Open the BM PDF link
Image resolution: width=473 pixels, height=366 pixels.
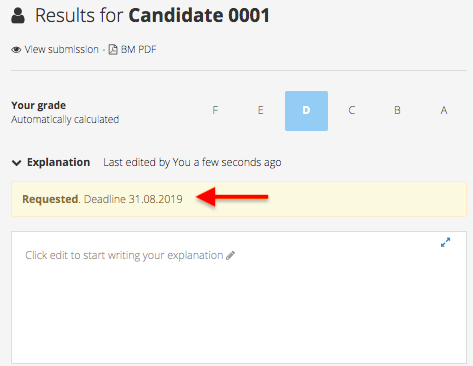[138, 49]
